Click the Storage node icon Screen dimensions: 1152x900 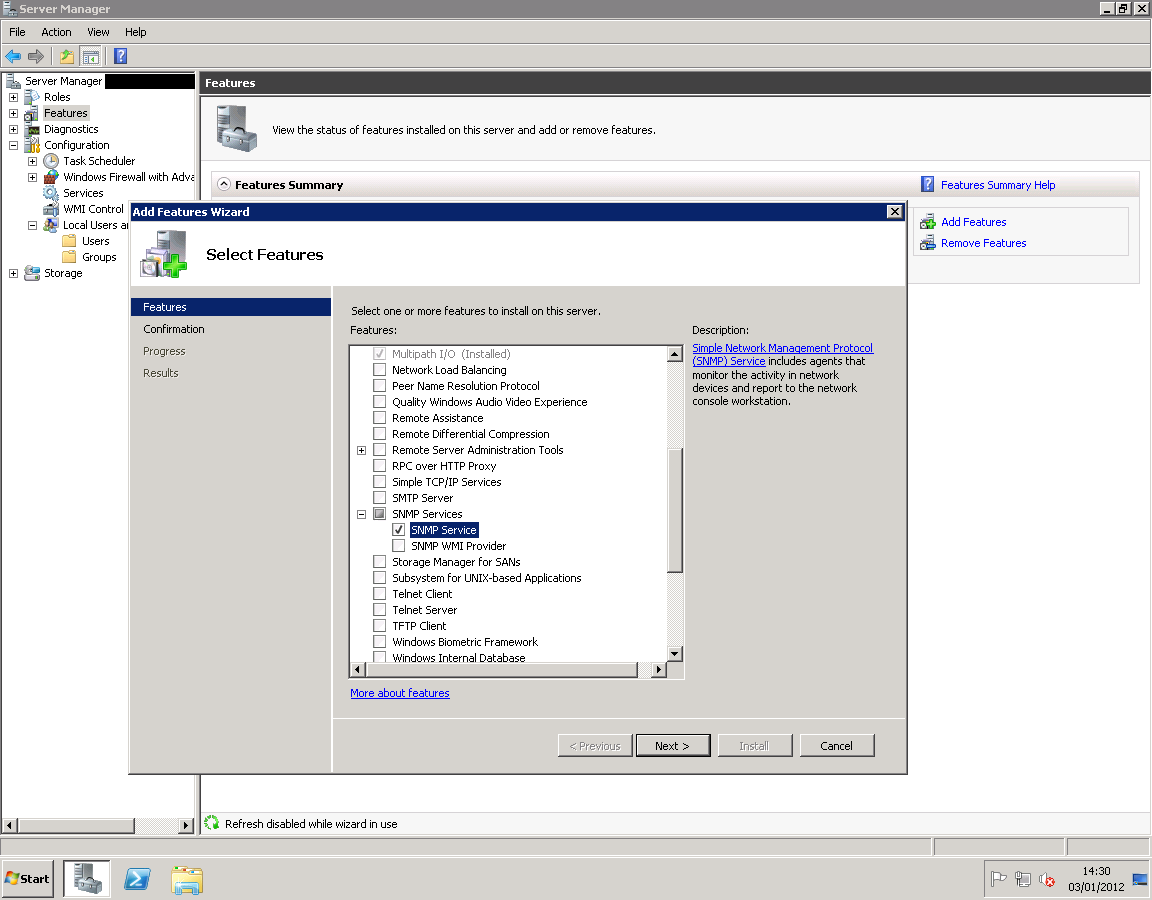32,273
